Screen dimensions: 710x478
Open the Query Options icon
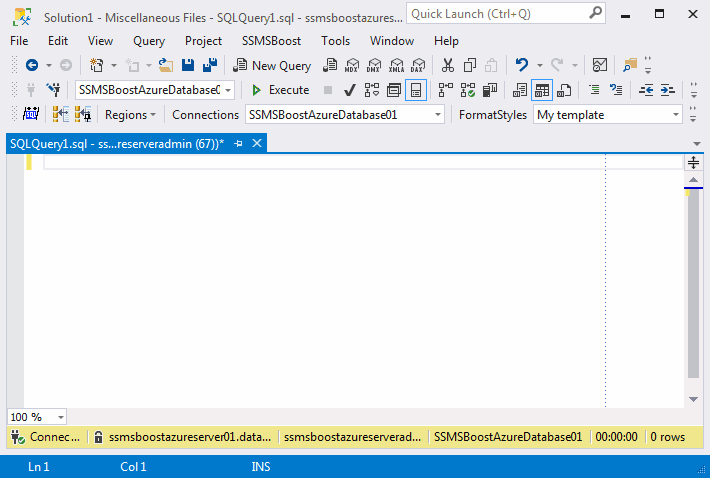point(394,90)
